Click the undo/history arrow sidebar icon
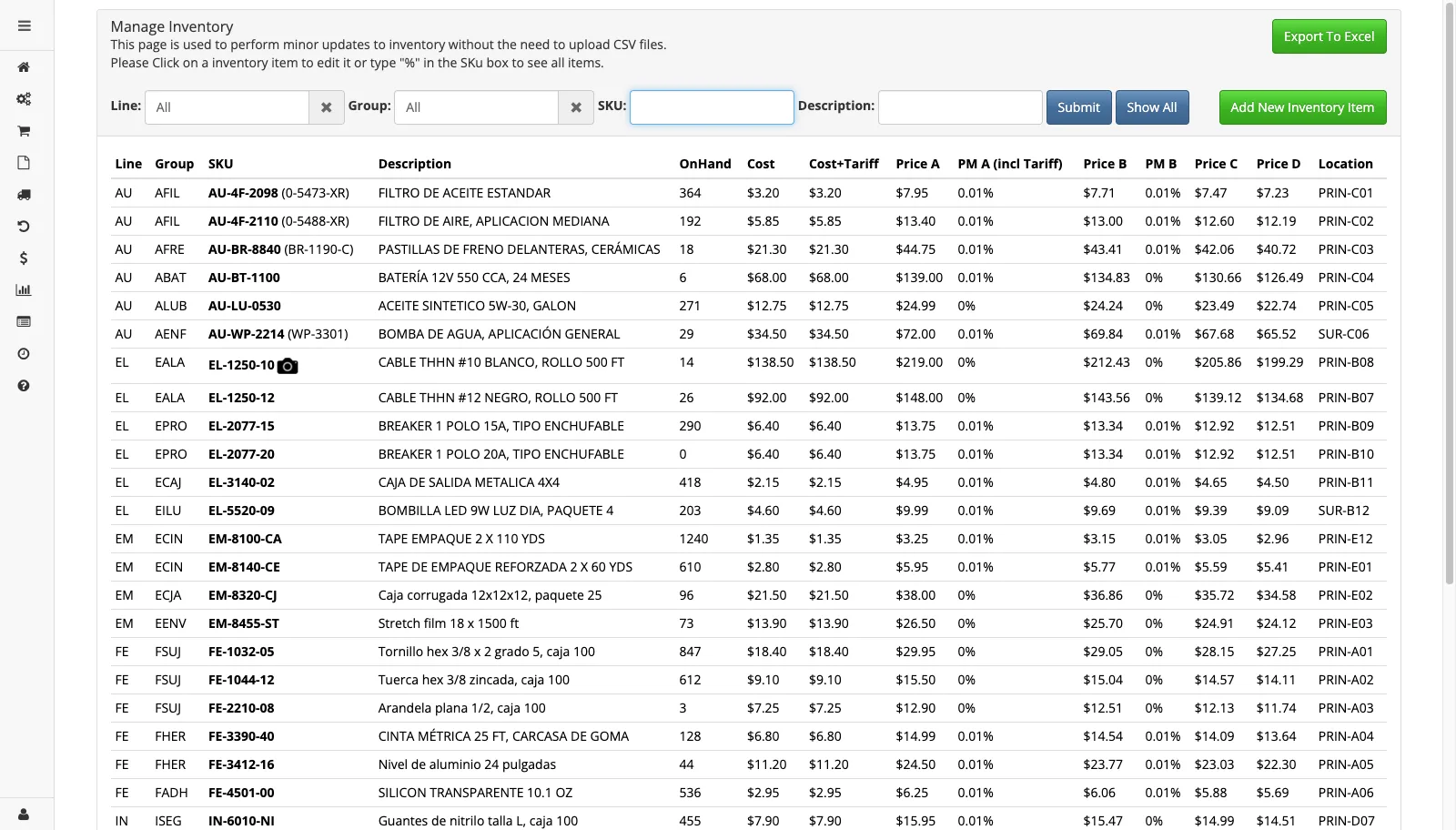This screenshot has height=830, width=1456. coord(25,227)
